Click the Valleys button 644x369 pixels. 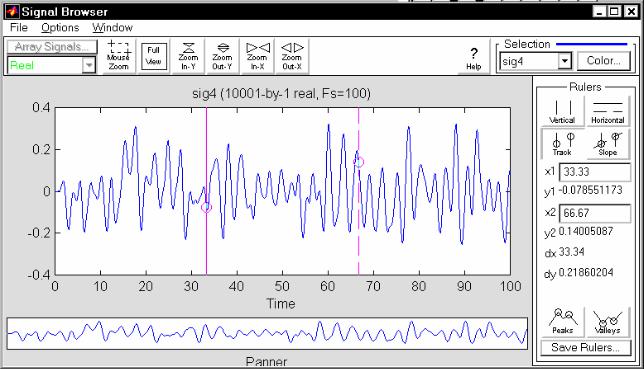point(607,321)
